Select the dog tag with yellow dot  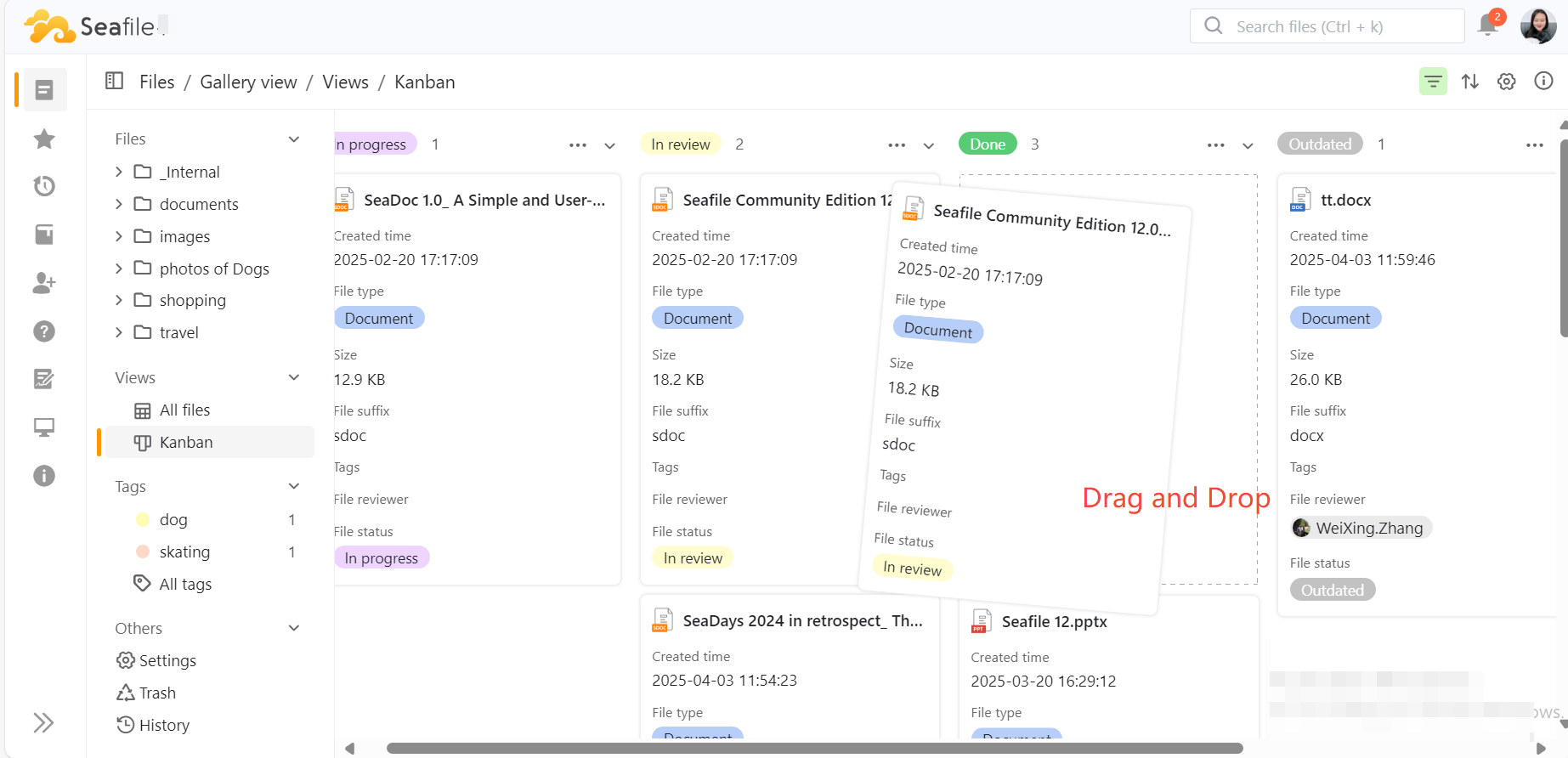pyautogui.click(x=173, y=519)
